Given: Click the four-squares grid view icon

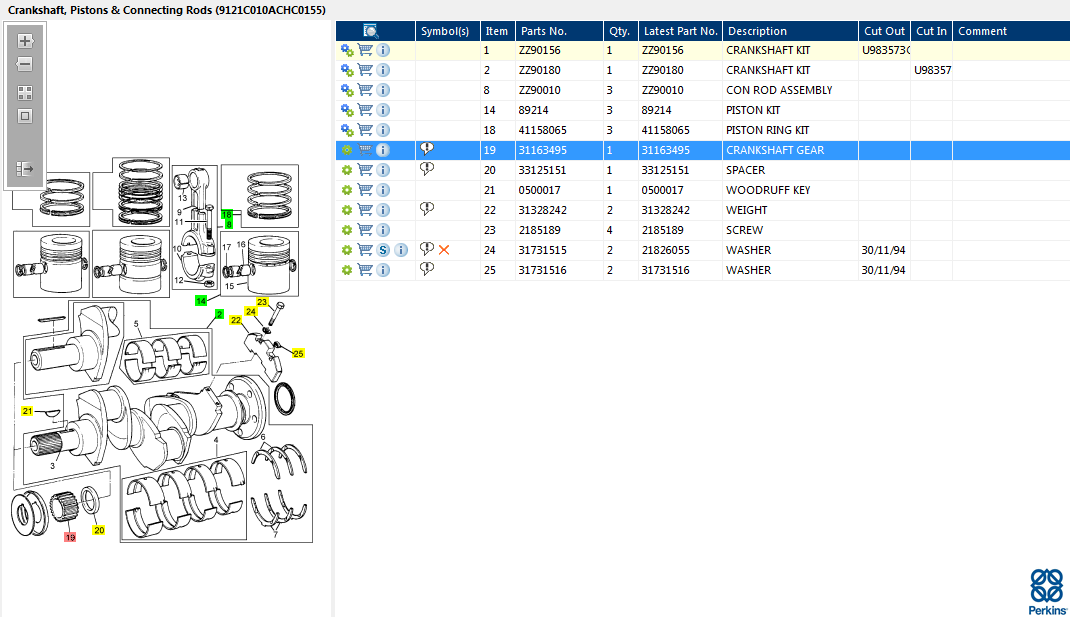Looking at the screenshot, I should tap(25, 92).
